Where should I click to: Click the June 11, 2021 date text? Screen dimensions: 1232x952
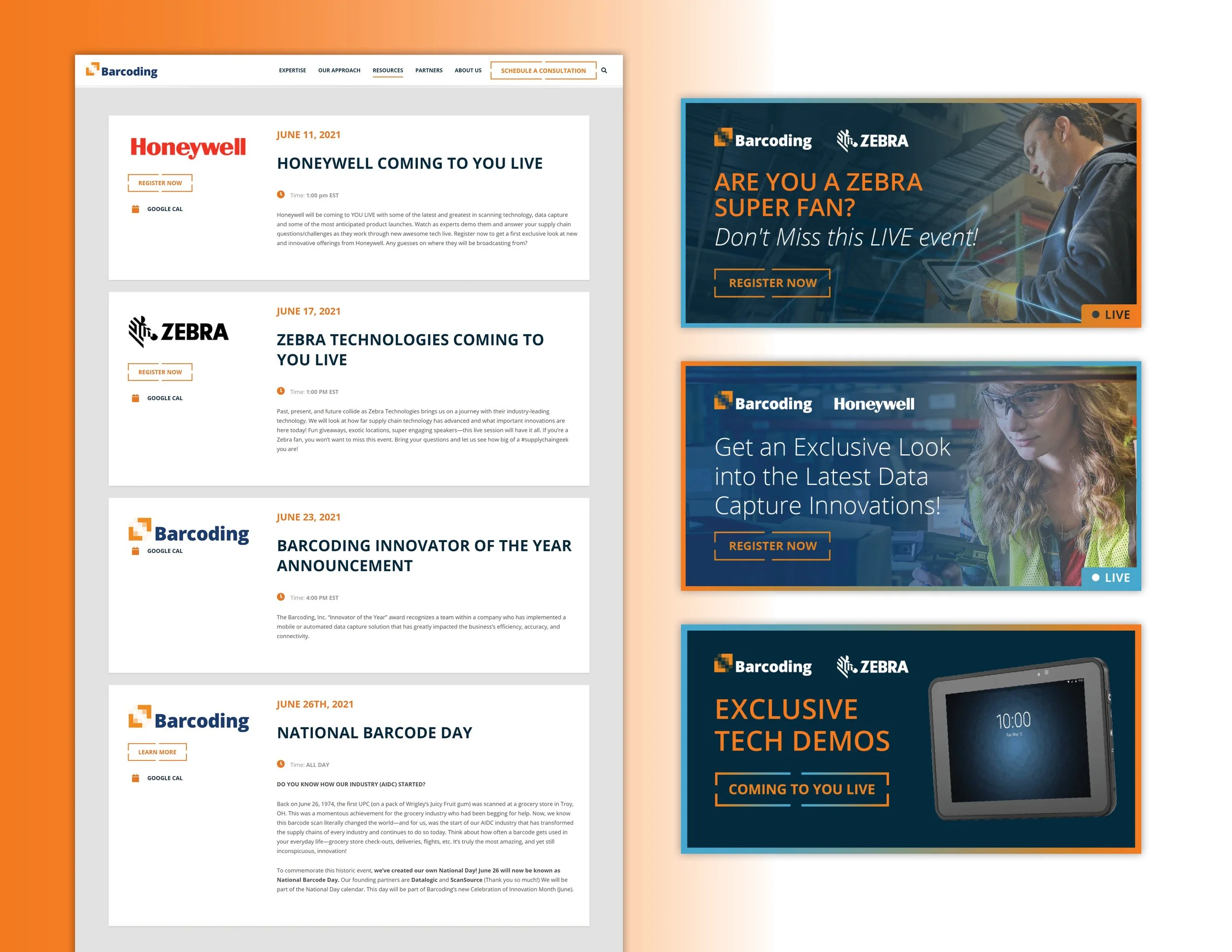coord(308,135)
